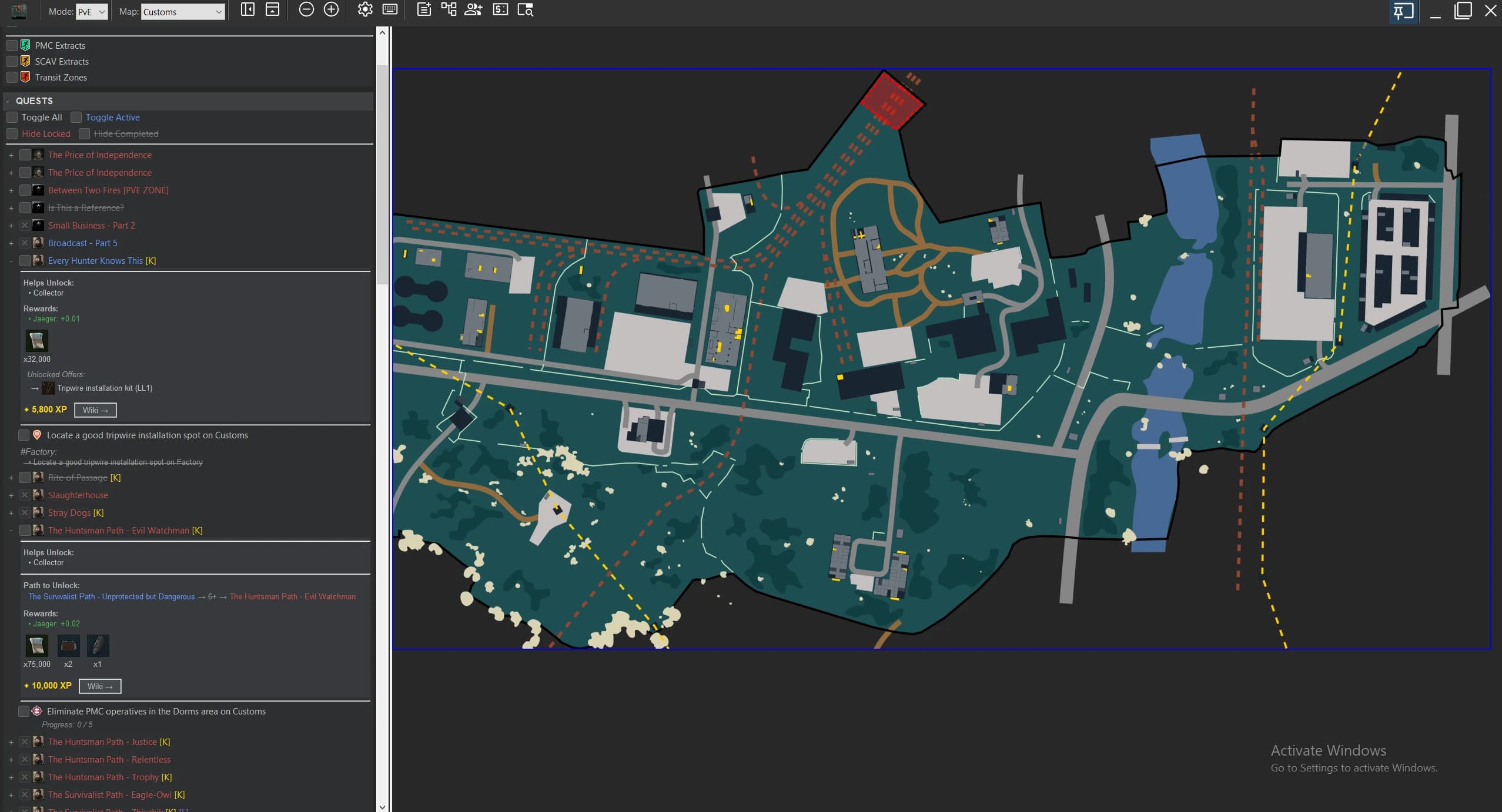Check the Eliminate PMC operatives objective checkbox
The height and width of the screenshot is (812, 1502).
pyautogui.click(x=24, y=712)
